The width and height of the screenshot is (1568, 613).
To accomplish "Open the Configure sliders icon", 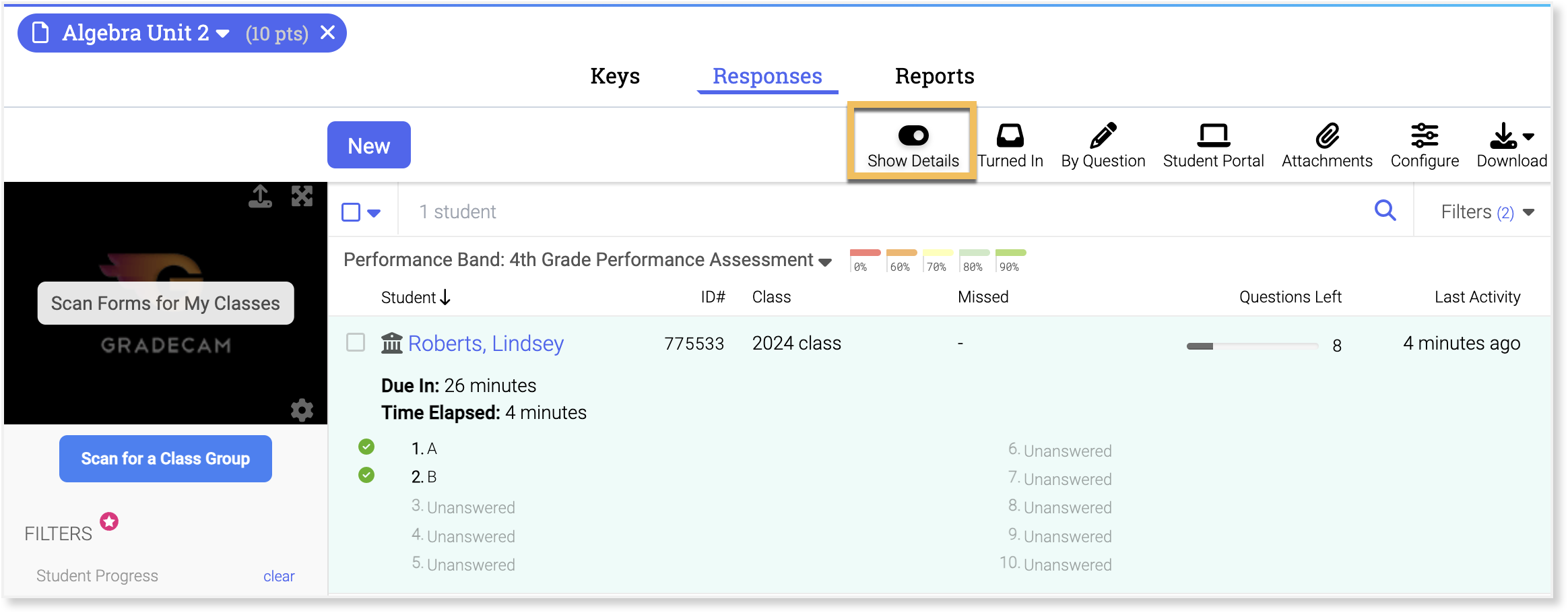I will pyautogui.click(x=1425, y=136).
